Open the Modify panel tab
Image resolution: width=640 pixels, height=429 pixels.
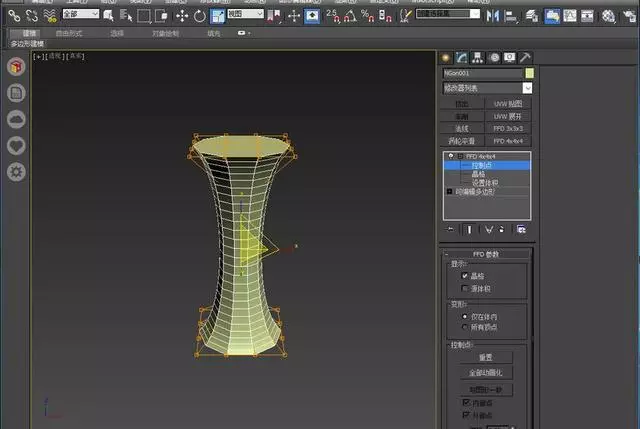(x=462, y=57)
